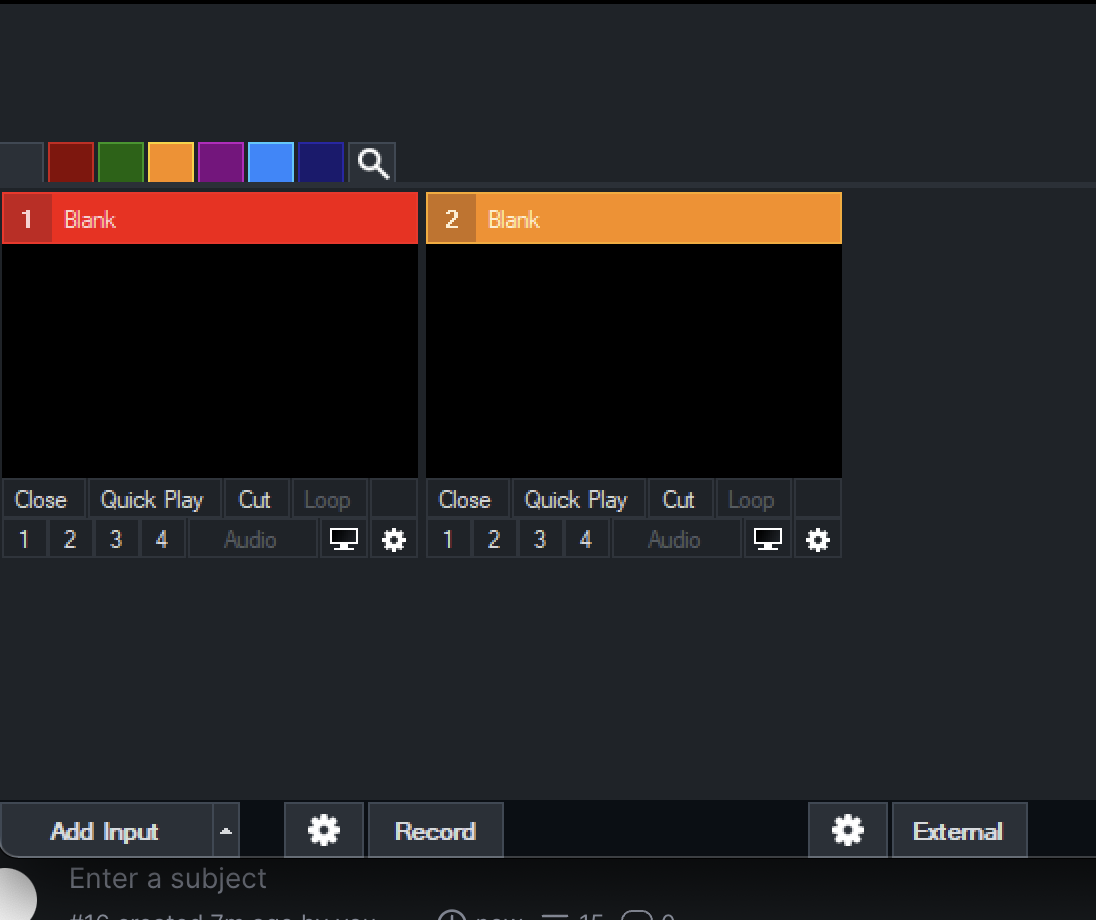The height and width of the screenshot is (920, 1096).
Task: Click Quick Play on input 2
Action: click(x=576, y=500)
